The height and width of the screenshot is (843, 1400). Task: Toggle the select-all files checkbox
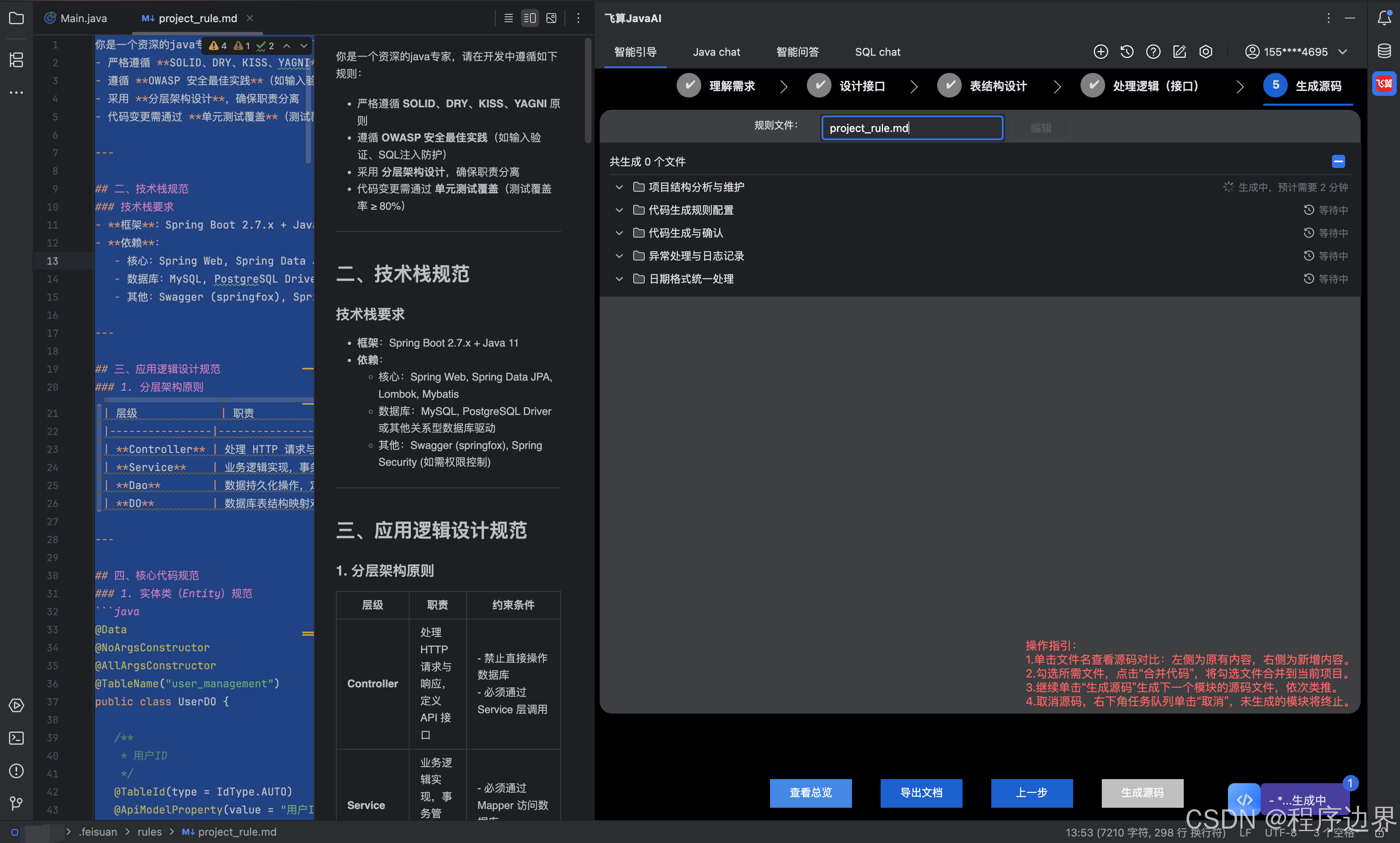click(1338, 161)
